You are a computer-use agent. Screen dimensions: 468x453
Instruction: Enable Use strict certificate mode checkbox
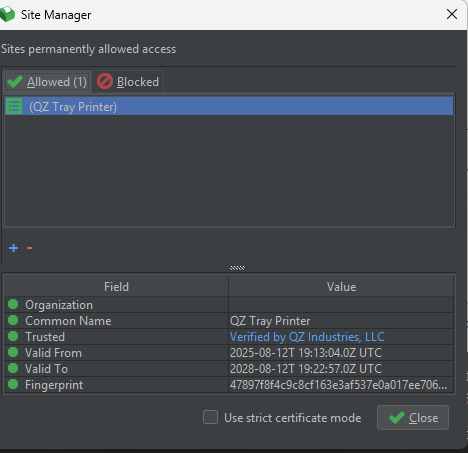click(210, 417)
